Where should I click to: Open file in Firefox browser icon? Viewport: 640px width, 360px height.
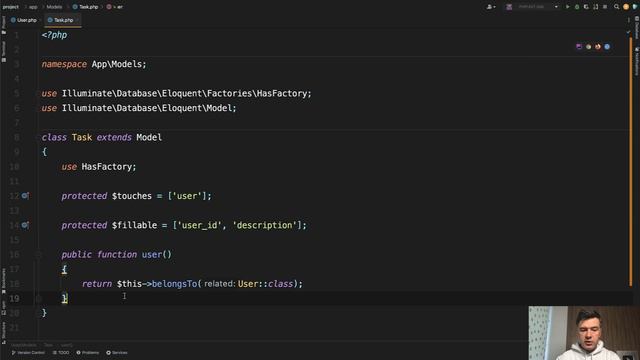pos(598,47)
